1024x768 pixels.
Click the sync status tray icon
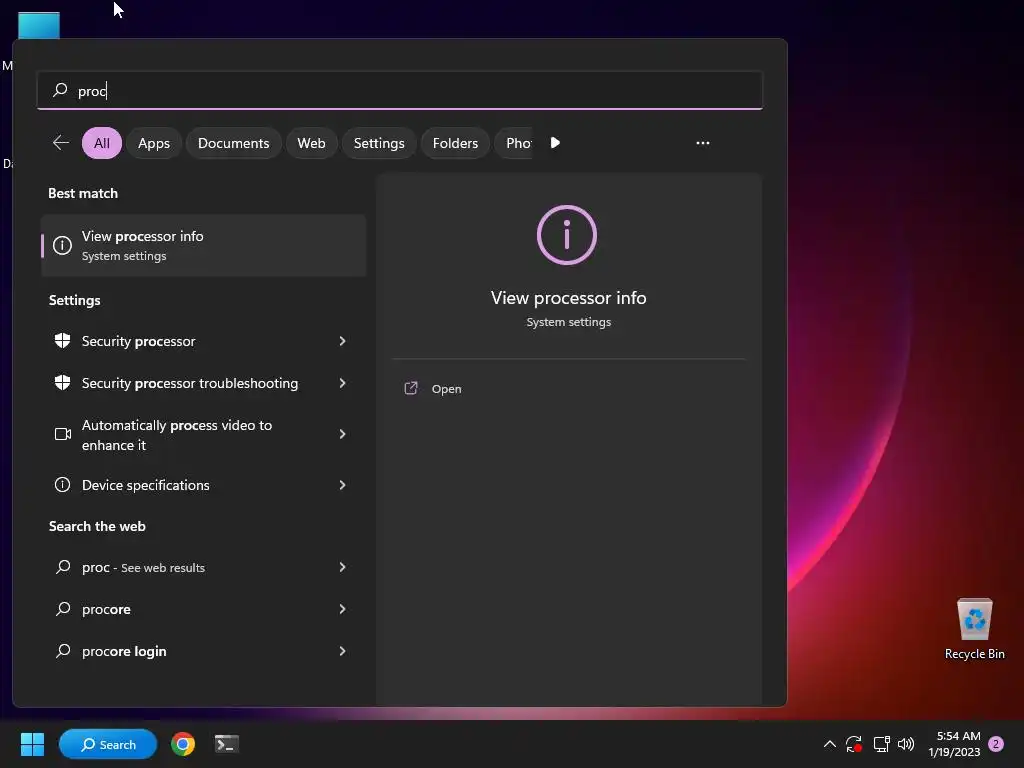pos(854,744)
